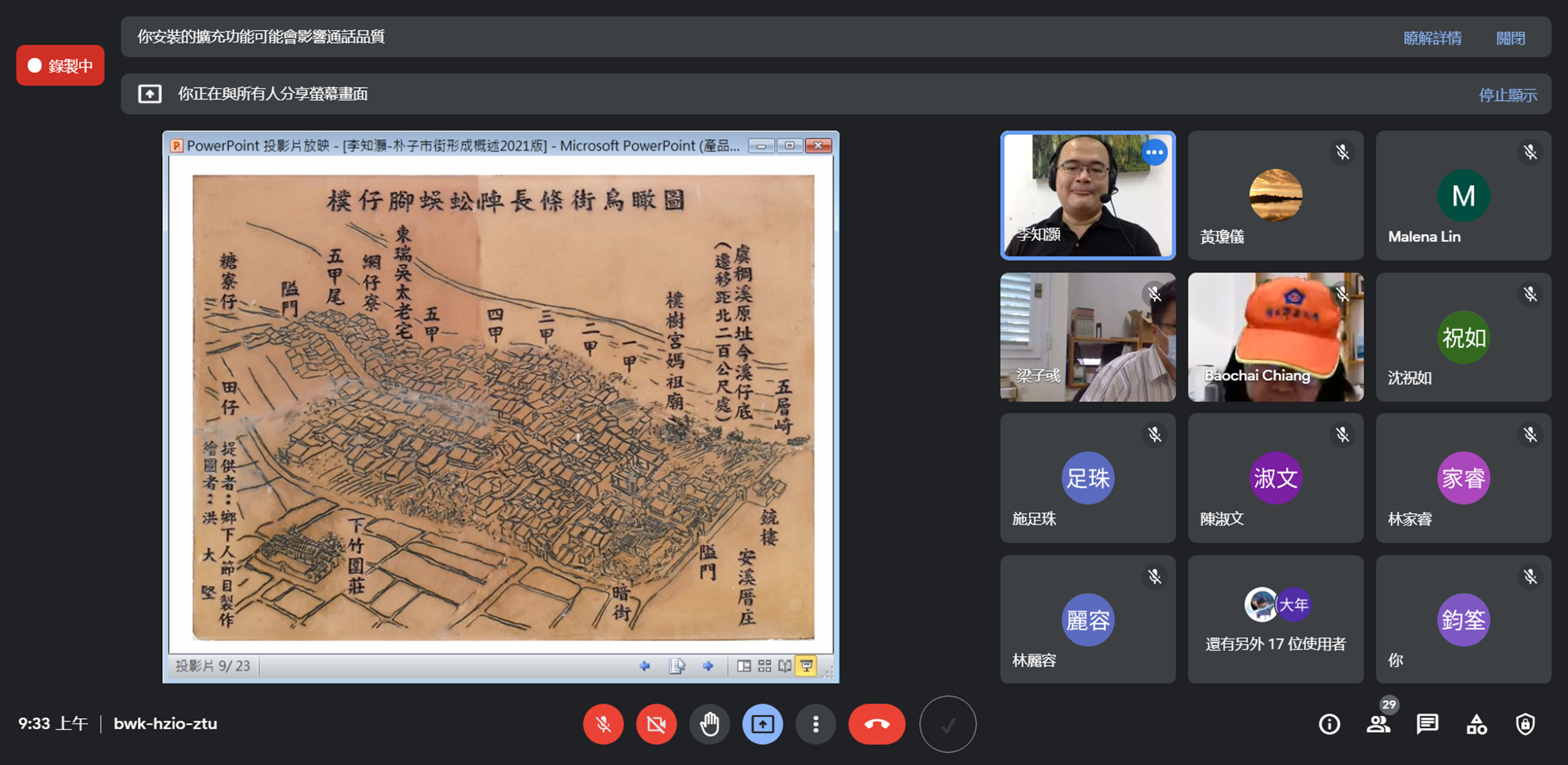This screenshot has height=765, width=1568.
Task: Open the chat panel
Action: click(x=1427, y=724)
